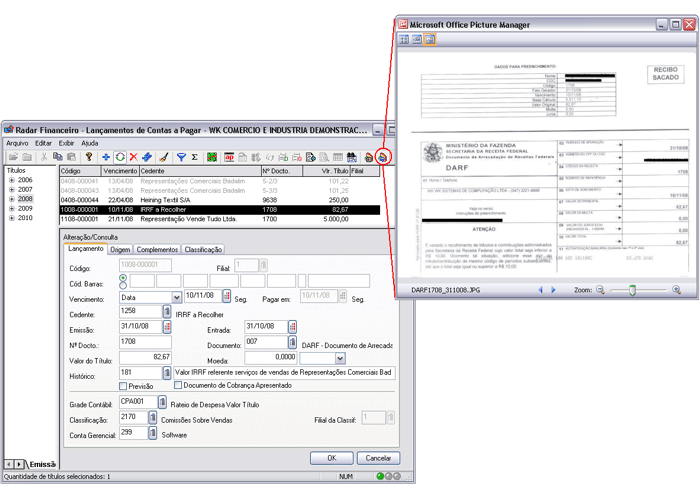Tick Documento de Cobrança Apresentado checkbox
700x485 pixels.
tap(177, 385)
